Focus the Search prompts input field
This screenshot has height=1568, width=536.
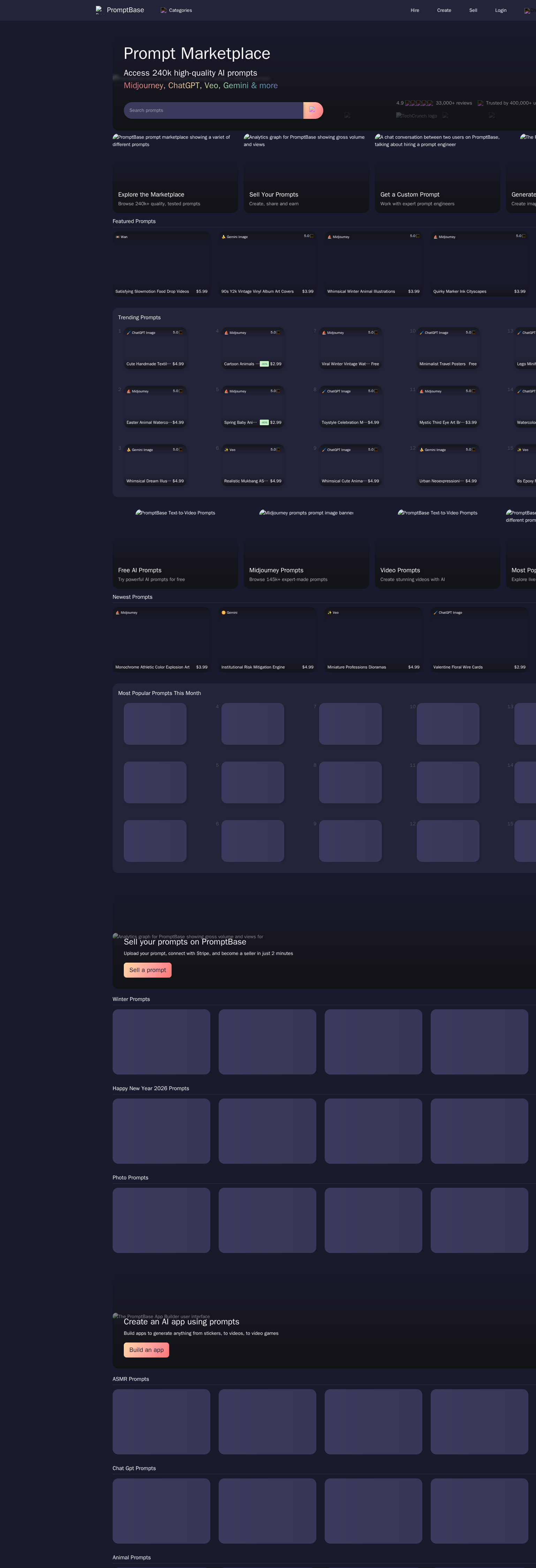pos(213,110)
